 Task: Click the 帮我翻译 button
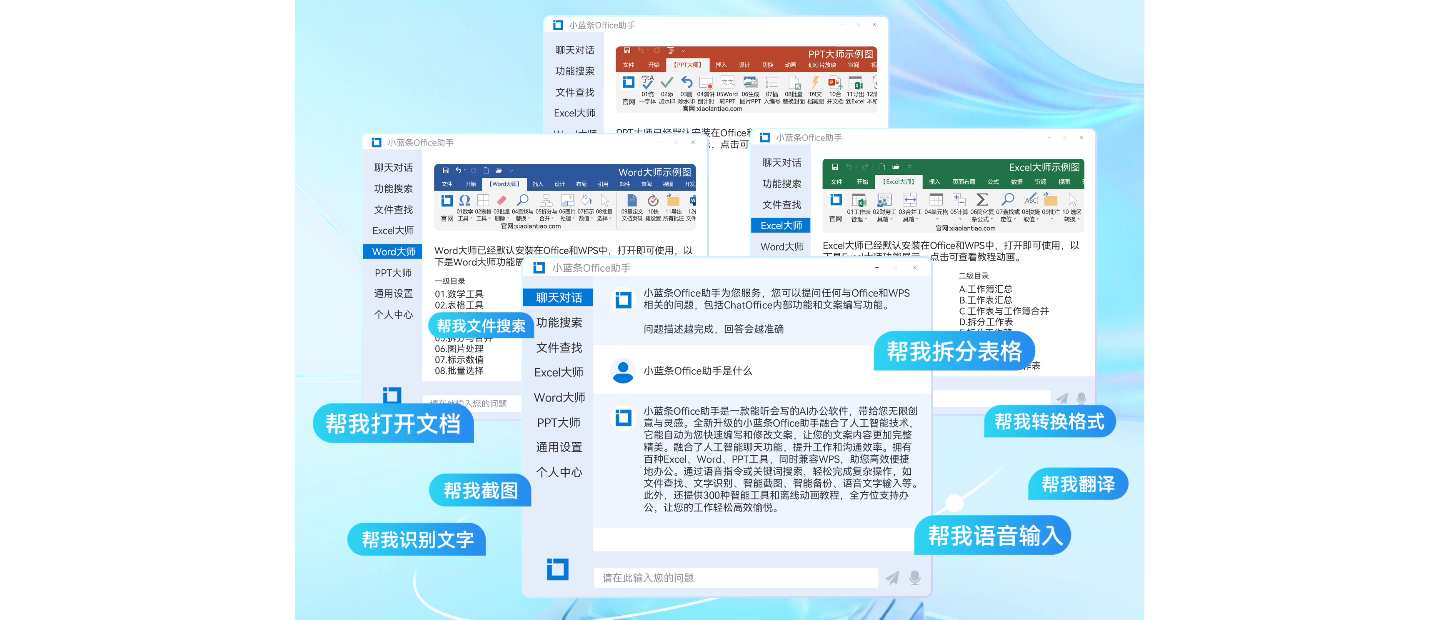tap(1078, 483)
